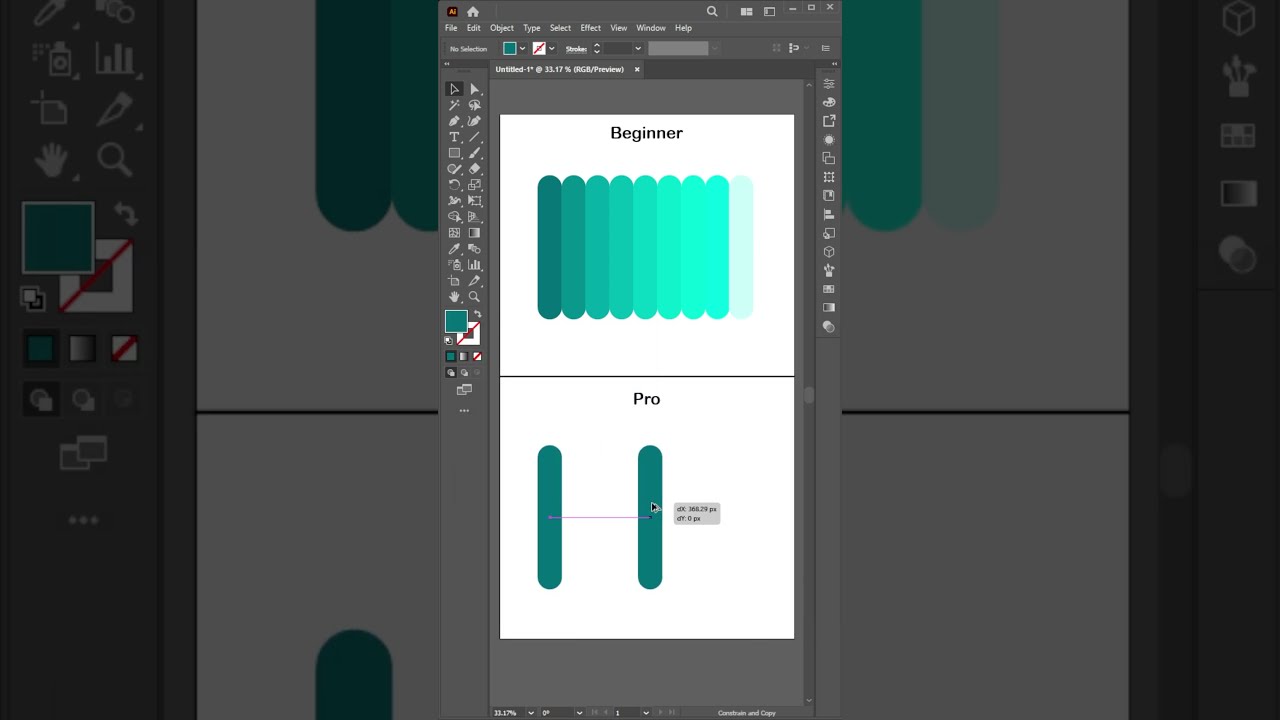Image resolution: width=1280 pixels, height=720 pixels.
Task: Select the Eyedropper tool
Action: point(454,249)
